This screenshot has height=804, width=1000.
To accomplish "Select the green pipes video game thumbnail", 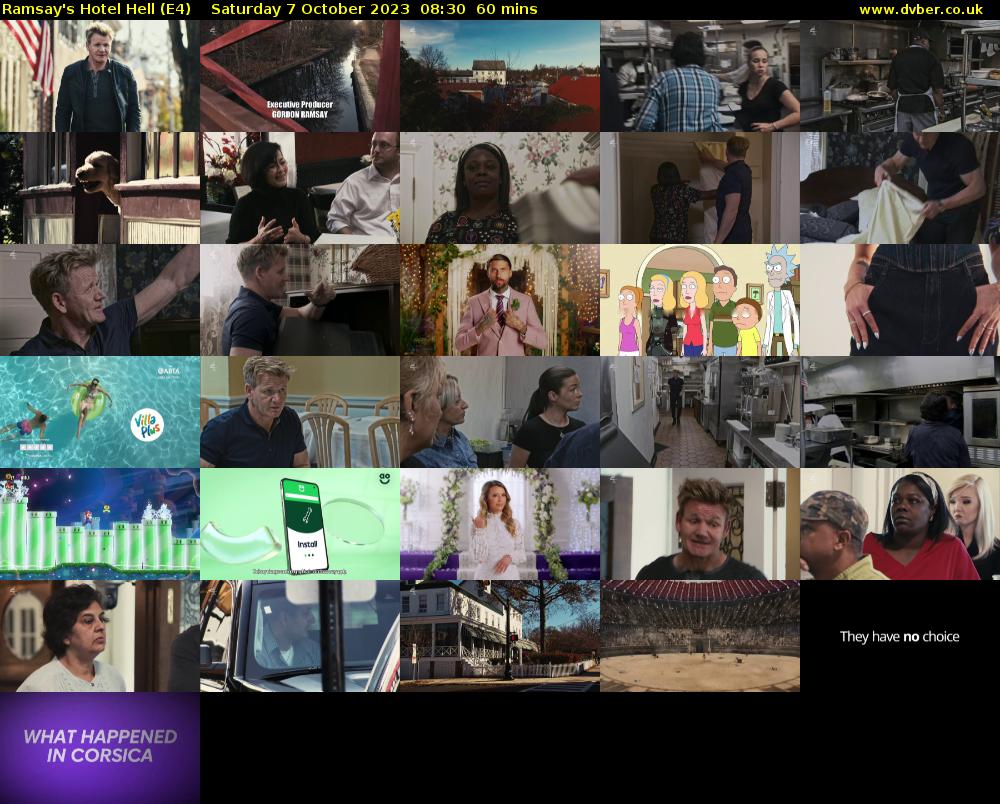I will click(99, 524).
